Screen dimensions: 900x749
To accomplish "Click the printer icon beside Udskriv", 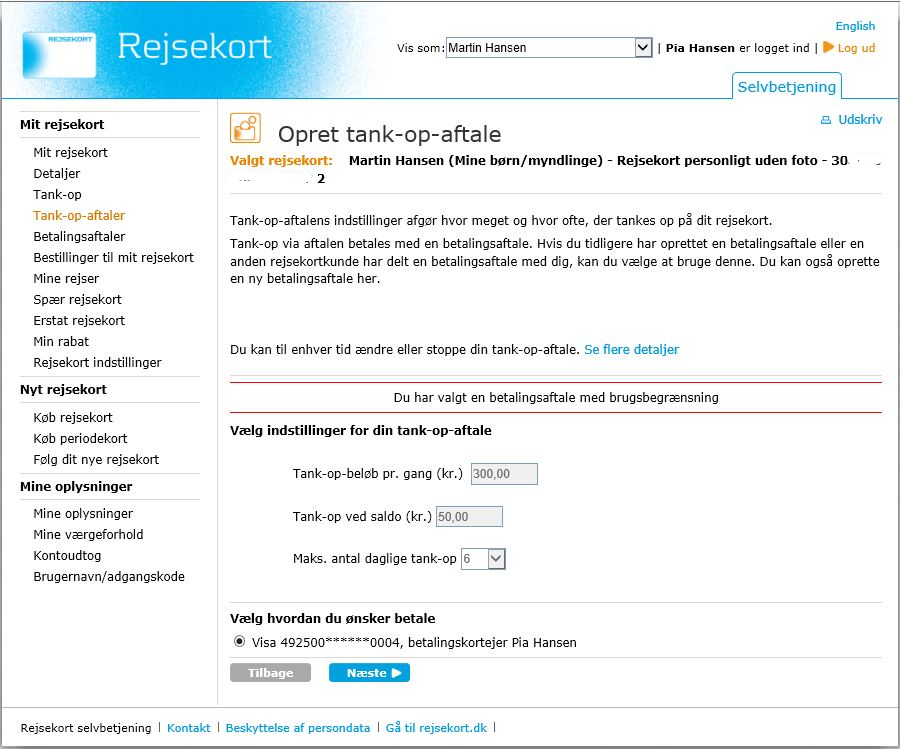I will pyautogui.click(x=826, y=120).
